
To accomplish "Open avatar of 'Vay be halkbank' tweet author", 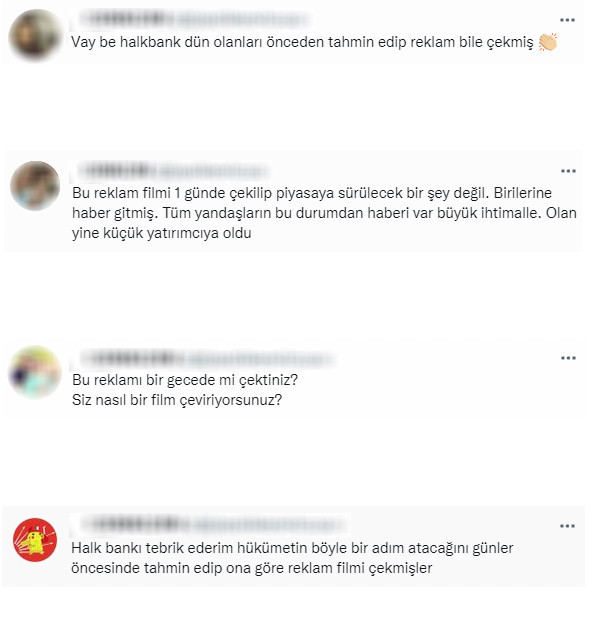I will pyautogui.click(x=35, y=35).
